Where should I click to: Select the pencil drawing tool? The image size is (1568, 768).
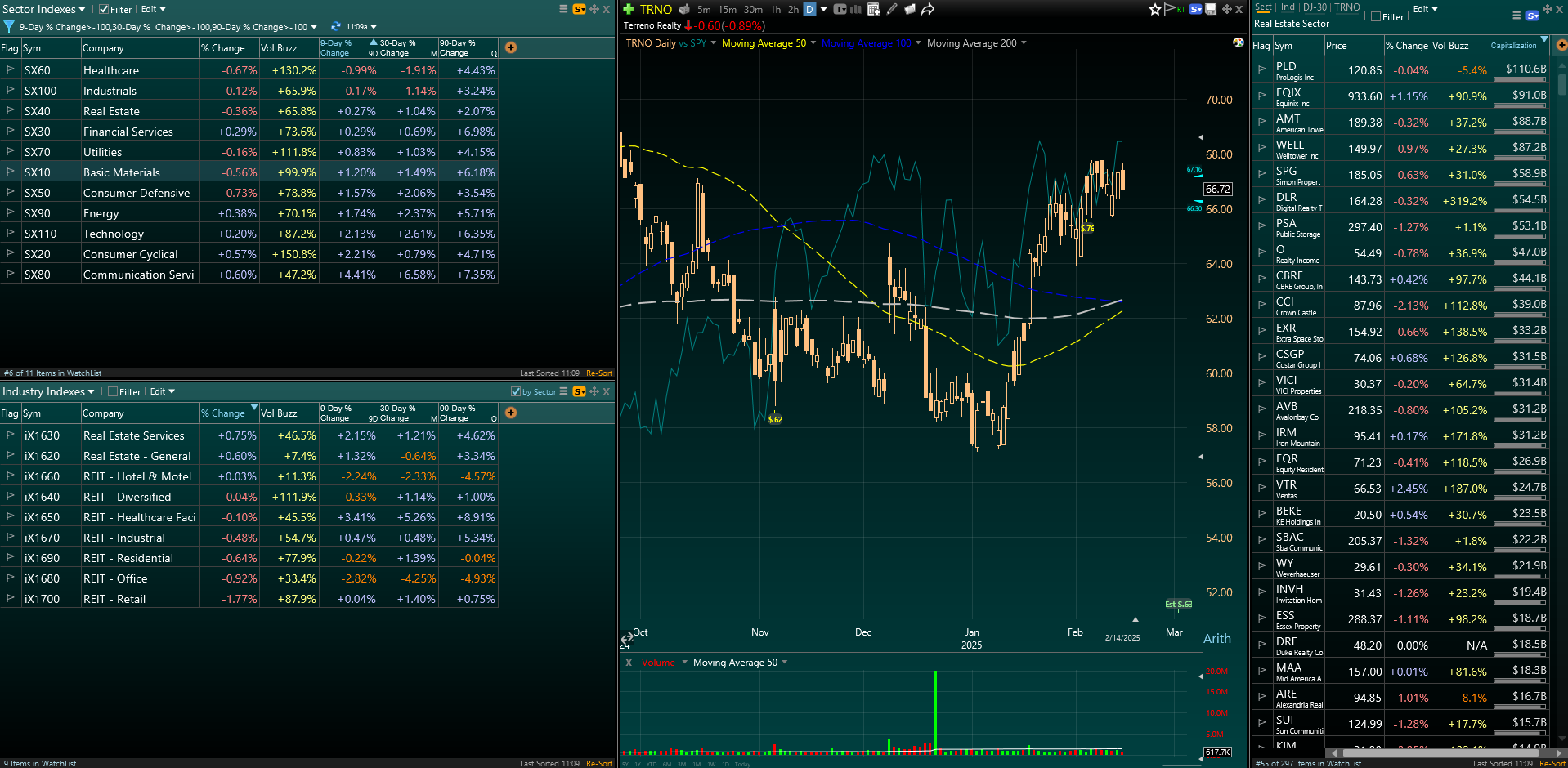pos(892,9)
